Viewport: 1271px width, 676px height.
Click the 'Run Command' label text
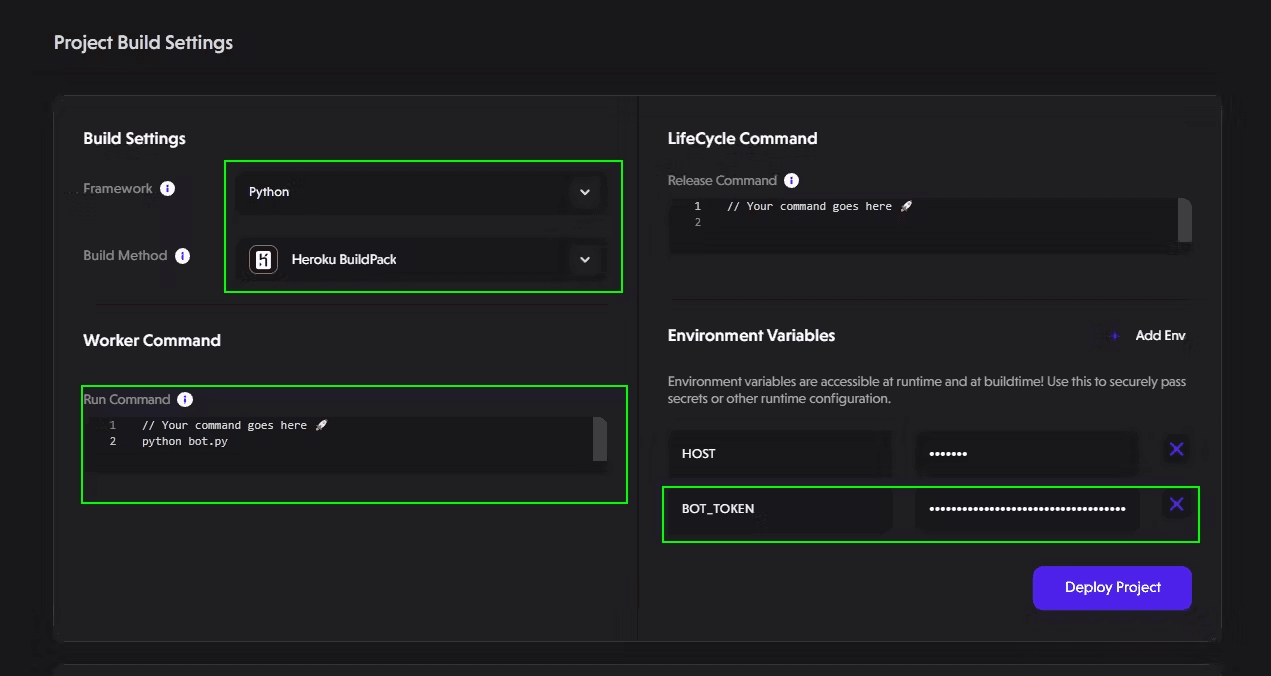point(127,399)
